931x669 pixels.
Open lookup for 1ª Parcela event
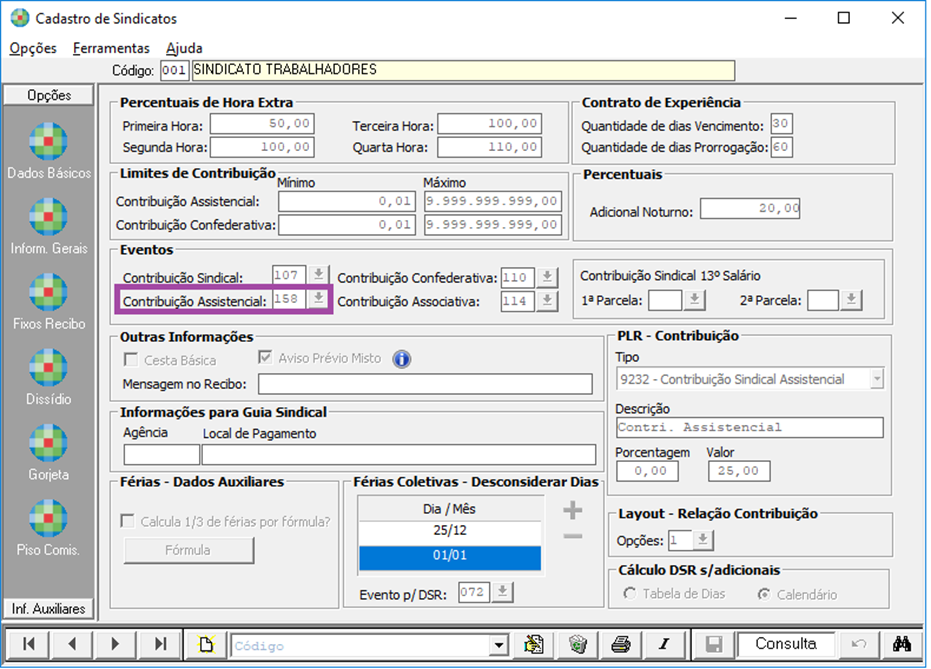pyautogui.click(x=694, y=300)
